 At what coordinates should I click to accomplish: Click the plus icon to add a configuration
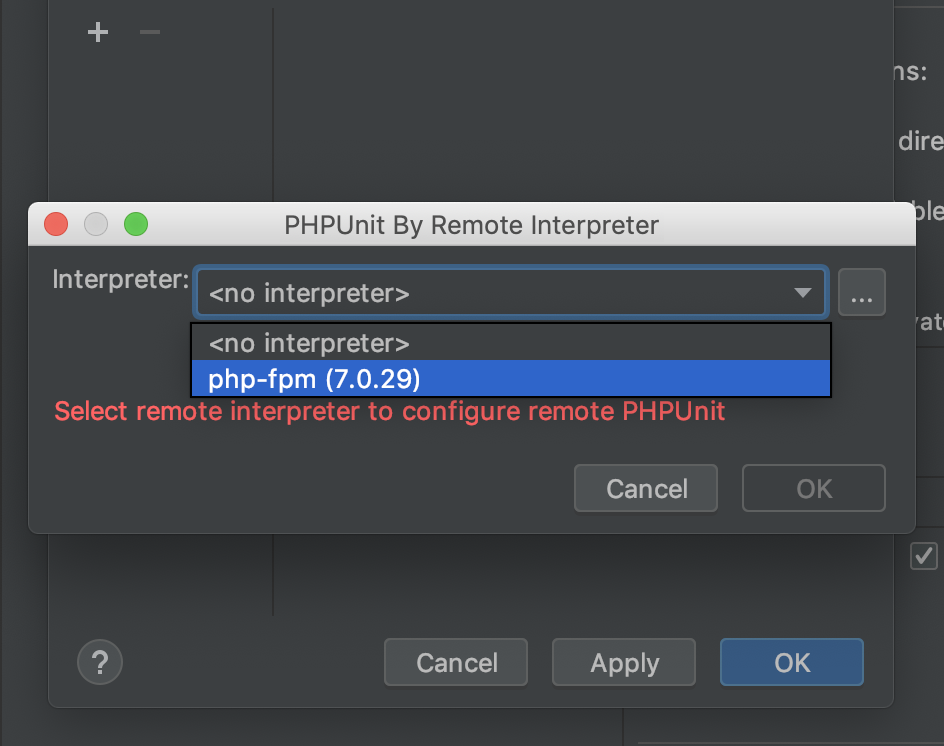[x=97, y=33]
